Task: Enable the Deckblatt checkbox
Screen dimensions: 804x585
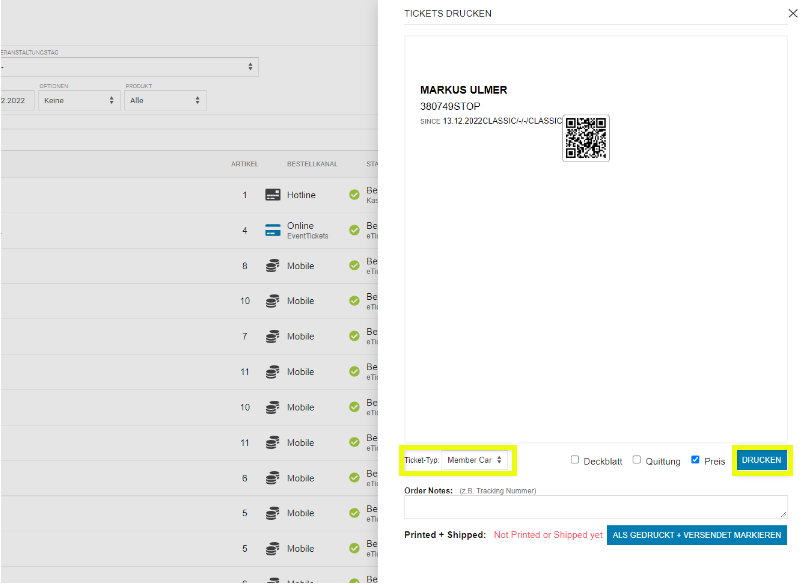Action: tap(575, 460)
